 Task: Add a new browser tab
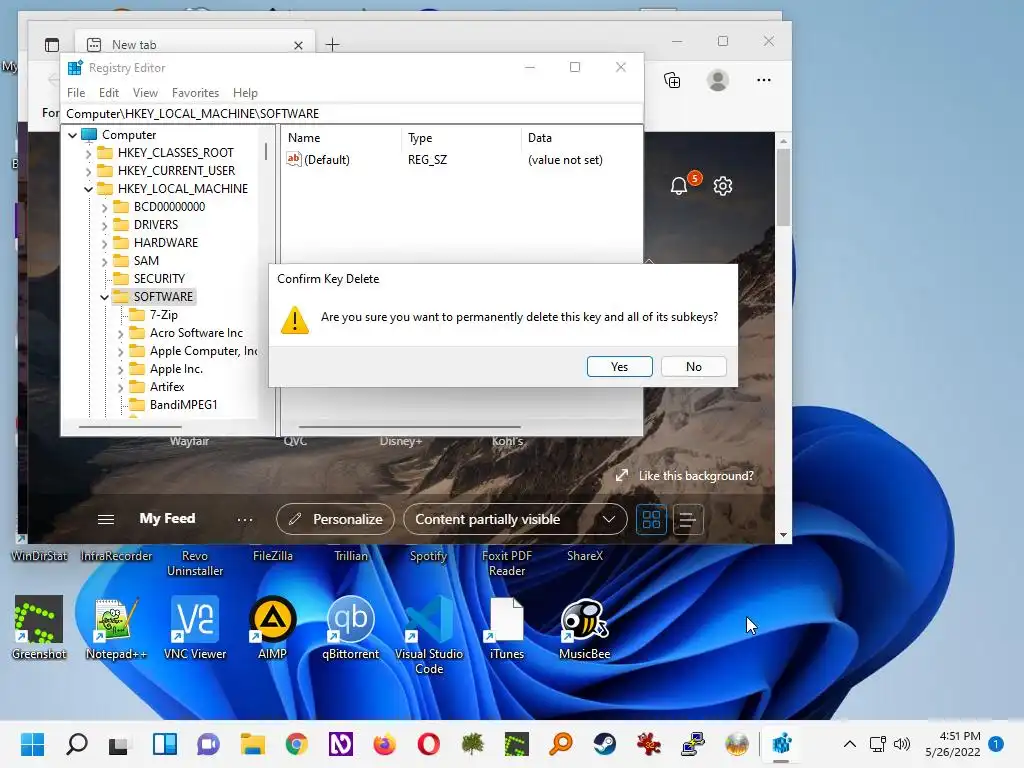click(x=332, y=44)
